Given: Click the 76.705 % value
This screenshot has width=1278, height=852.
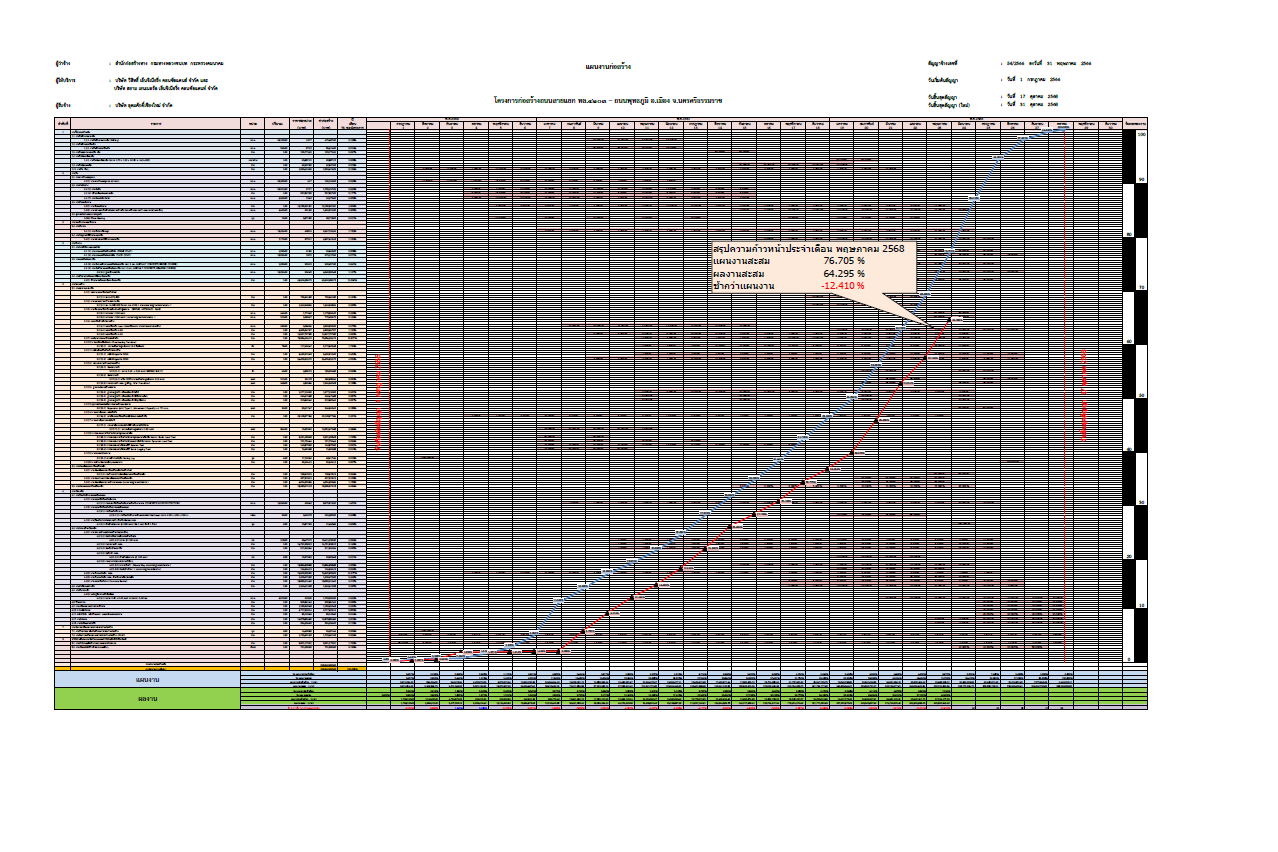Looking at the screenshot, I should 844,260.
